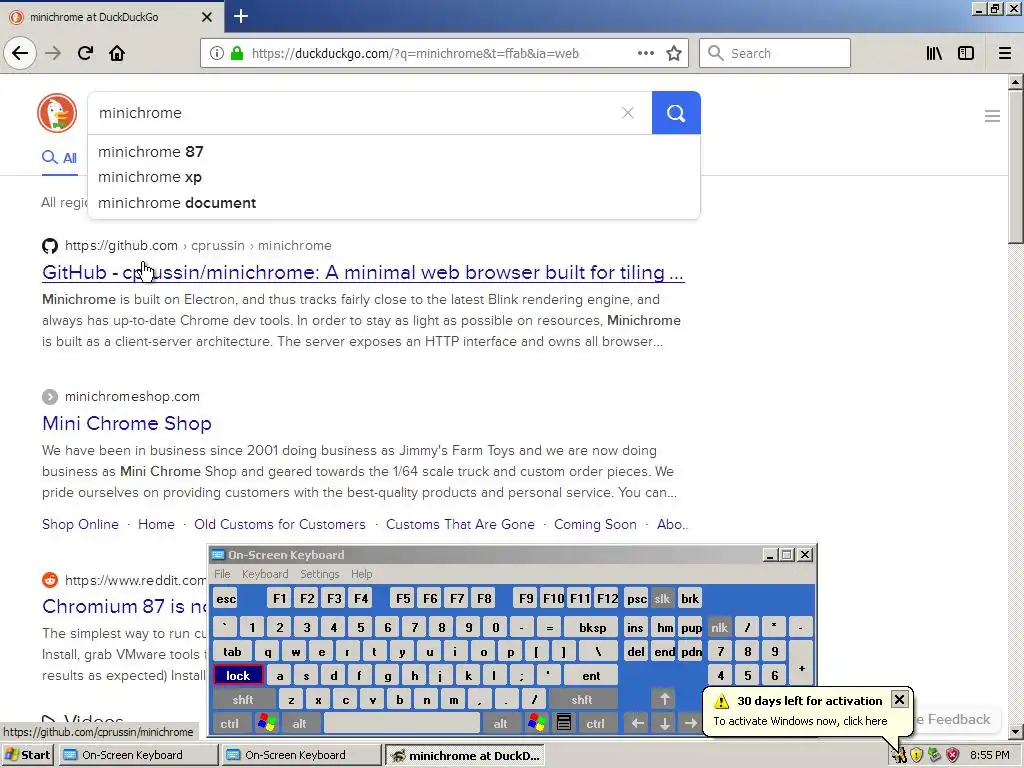Viewport: 1024px width, 768px height.
Task: Click the page scrollbar up arrow
Action: [1016, 82]
